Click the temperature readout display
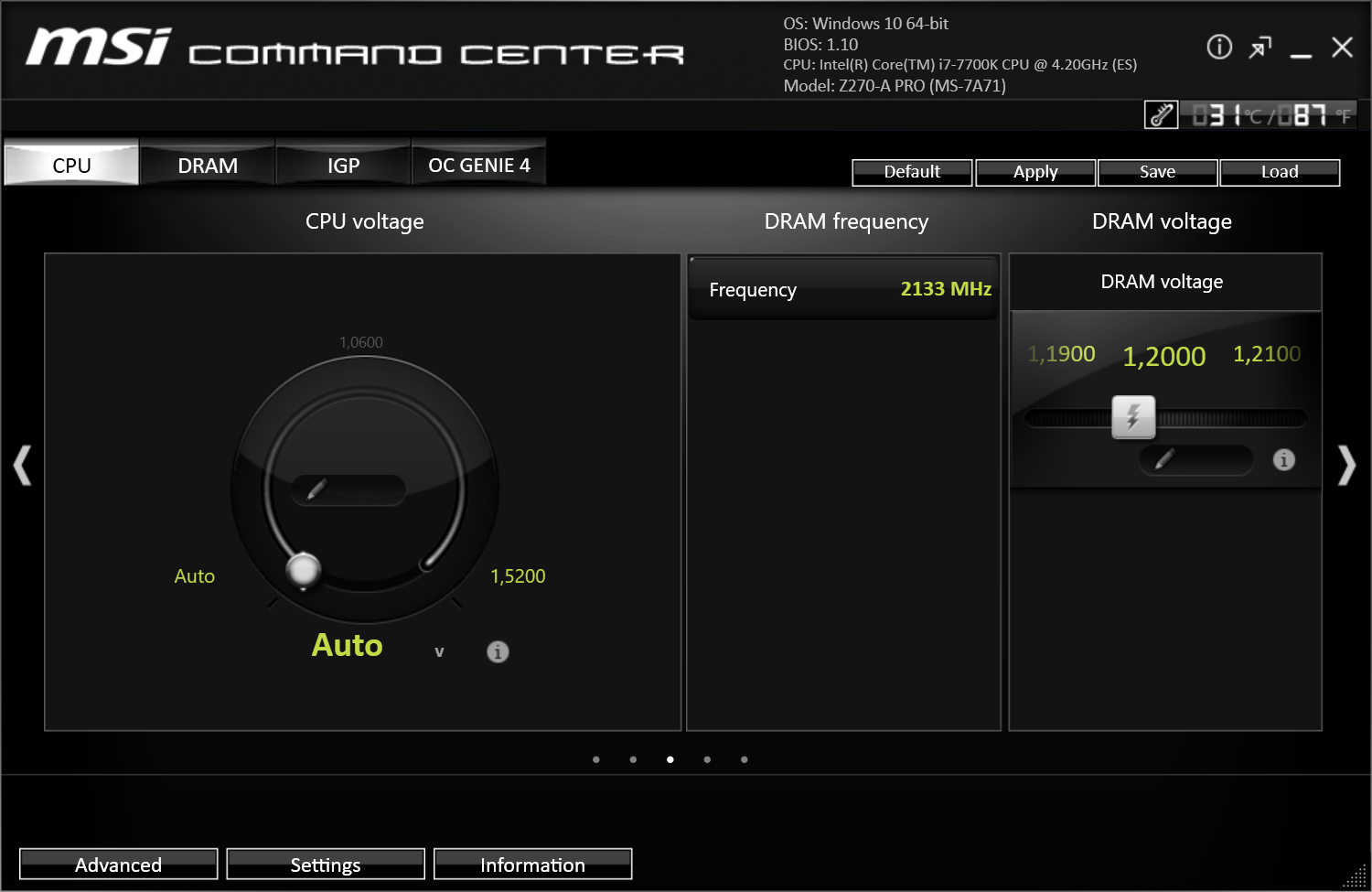This screenshot has width=1372, height=892. pos(1270,115)
